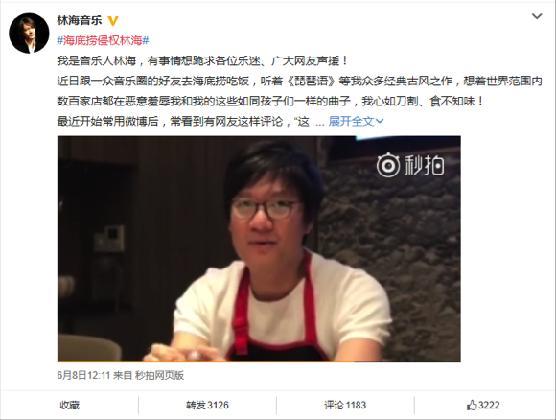Click the yellow V verification badge
Screen dimensions: 556x420
[x=113, y=21]
